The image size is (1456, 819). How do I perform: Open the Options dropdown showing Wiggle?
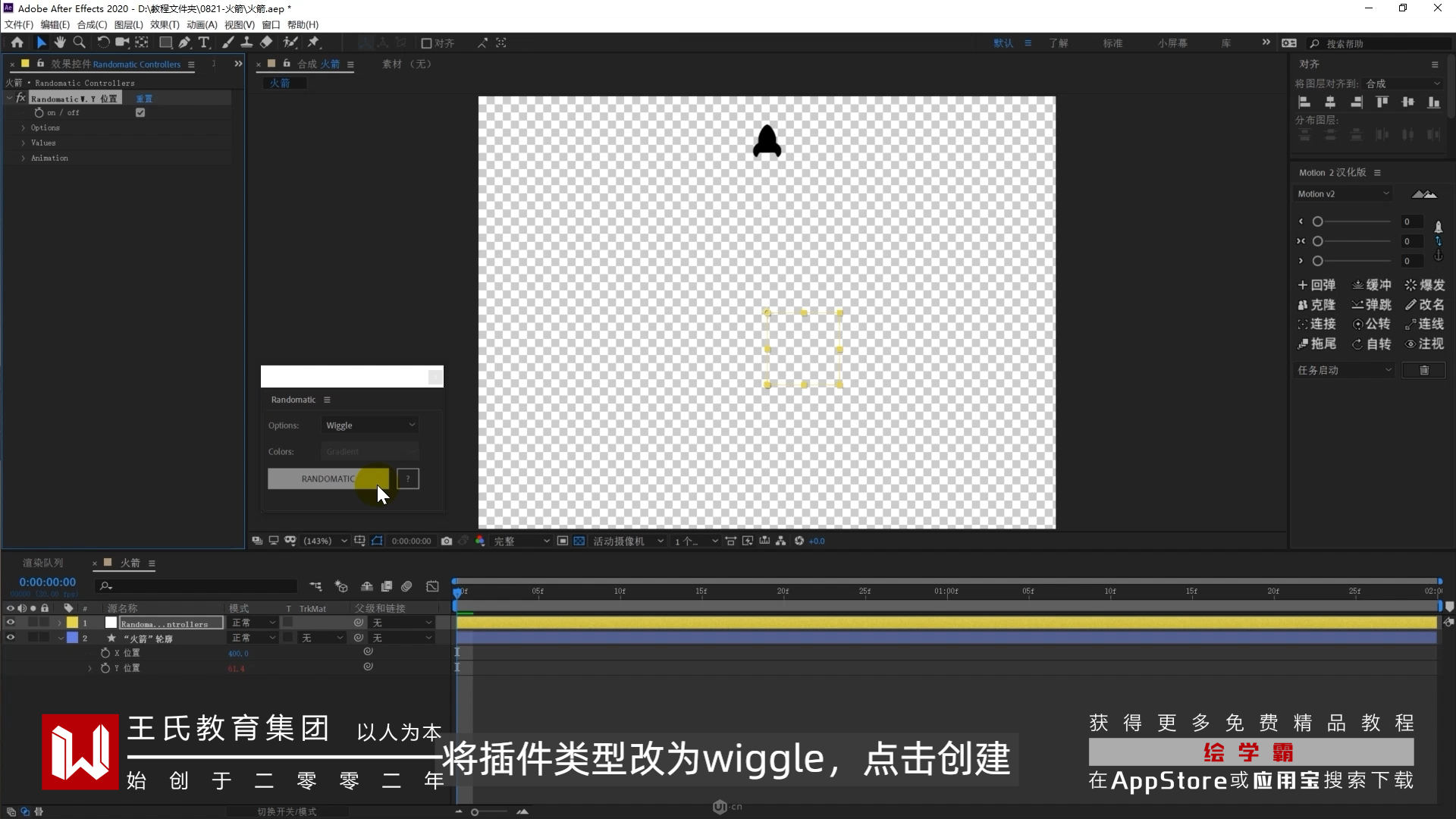[x=370, y=425]
